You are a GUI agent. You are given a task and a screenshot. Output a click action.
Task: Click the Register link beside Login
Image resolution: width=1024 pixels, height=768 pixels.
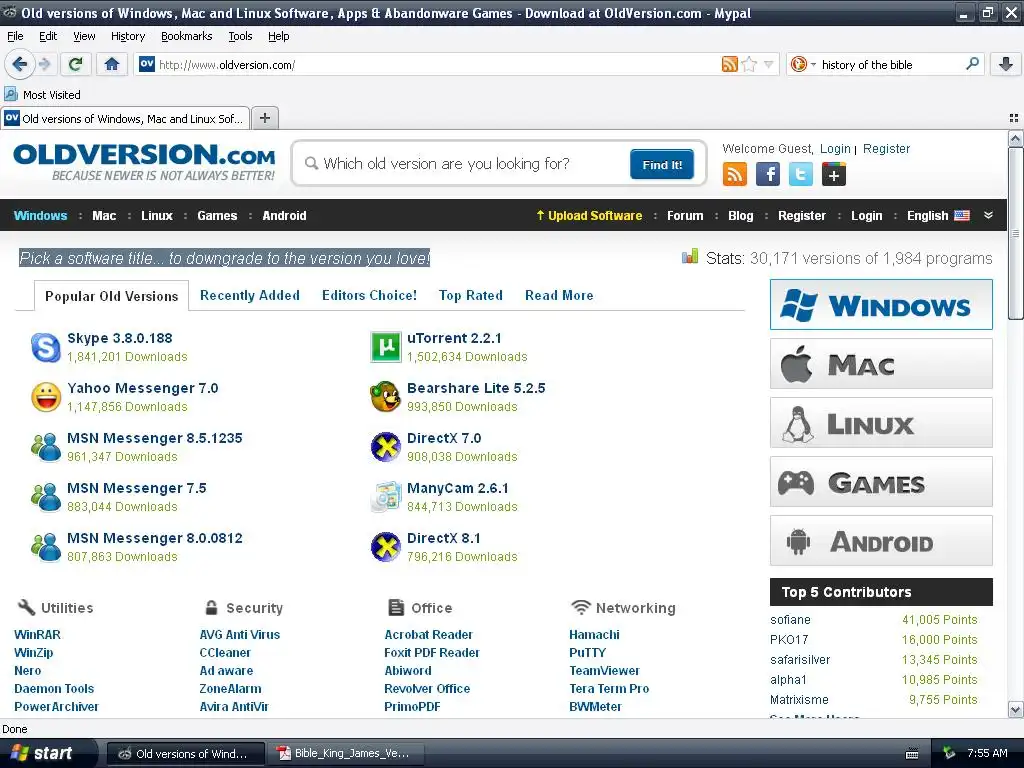click(x=886, y=148)
